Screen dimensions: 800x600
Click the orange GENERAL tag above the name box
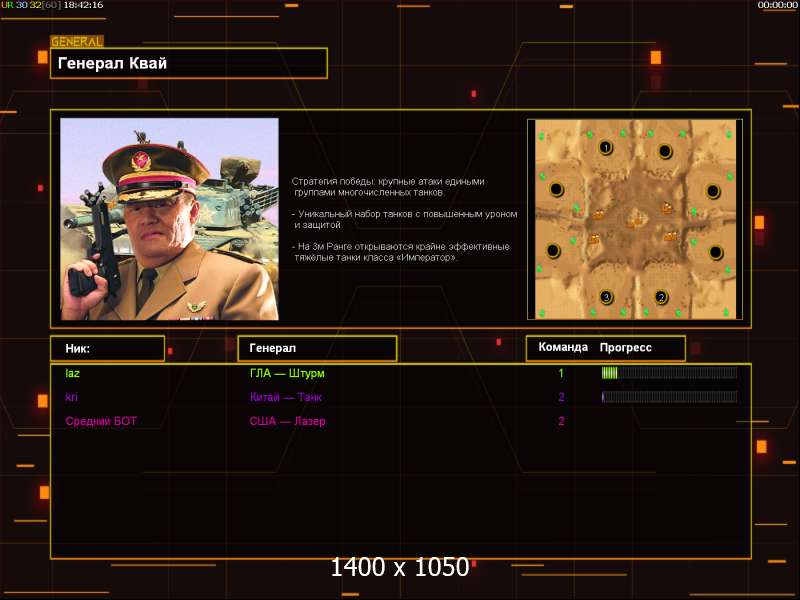(77, 42)
